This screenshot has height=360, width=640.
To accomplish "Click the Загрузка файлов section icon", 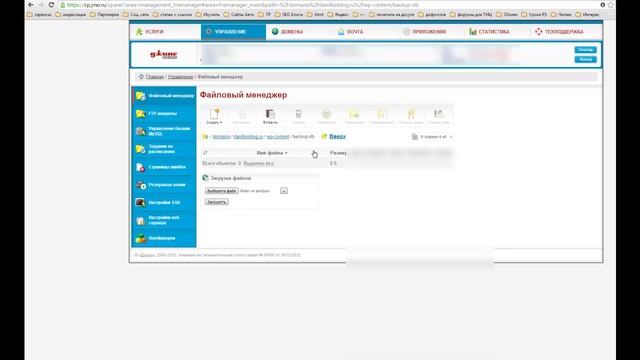I will point(205,178).
